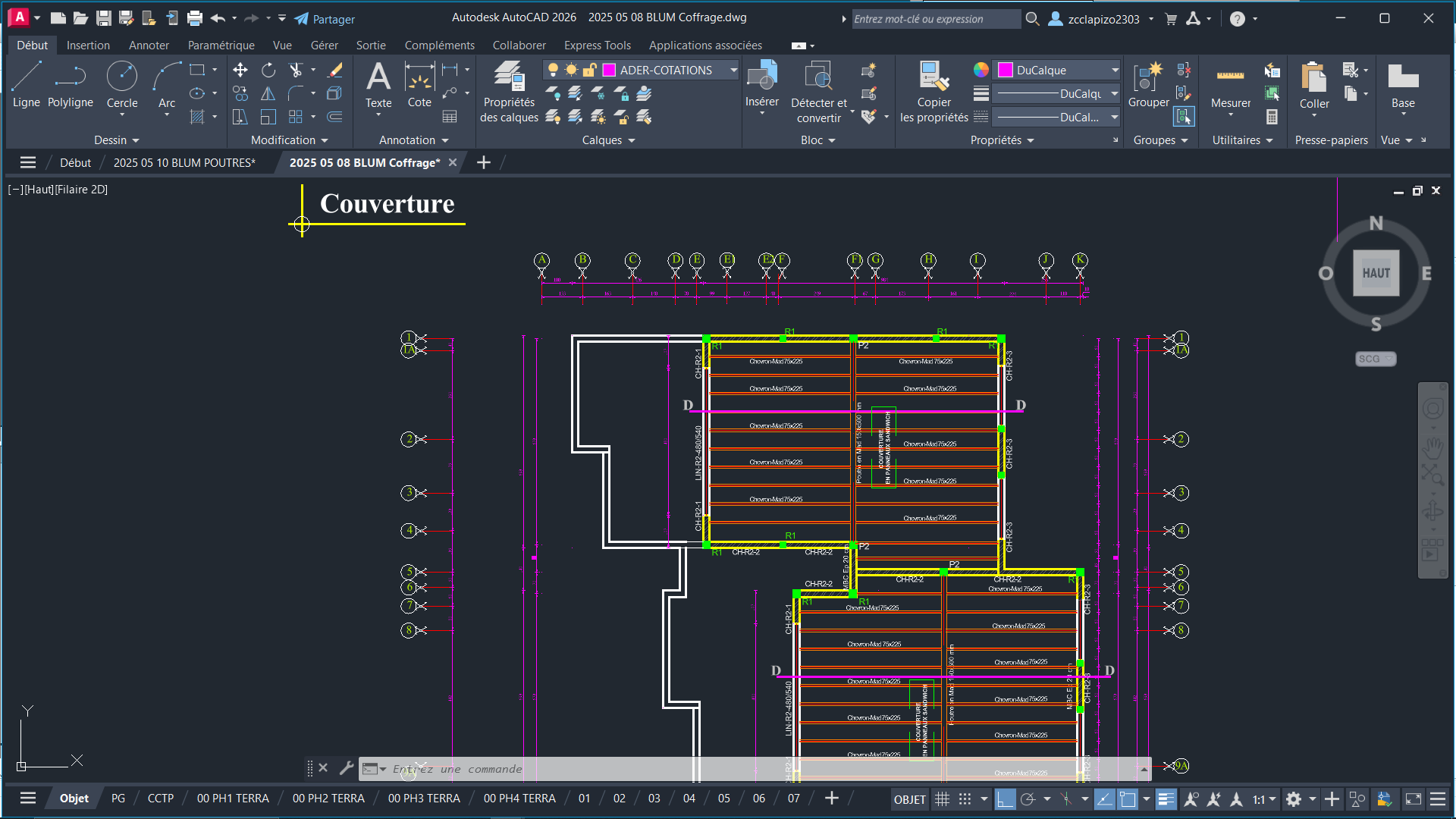1456x819 pixels.
Task: Open the Annoter ribbon tab
Action: (149, 45)
